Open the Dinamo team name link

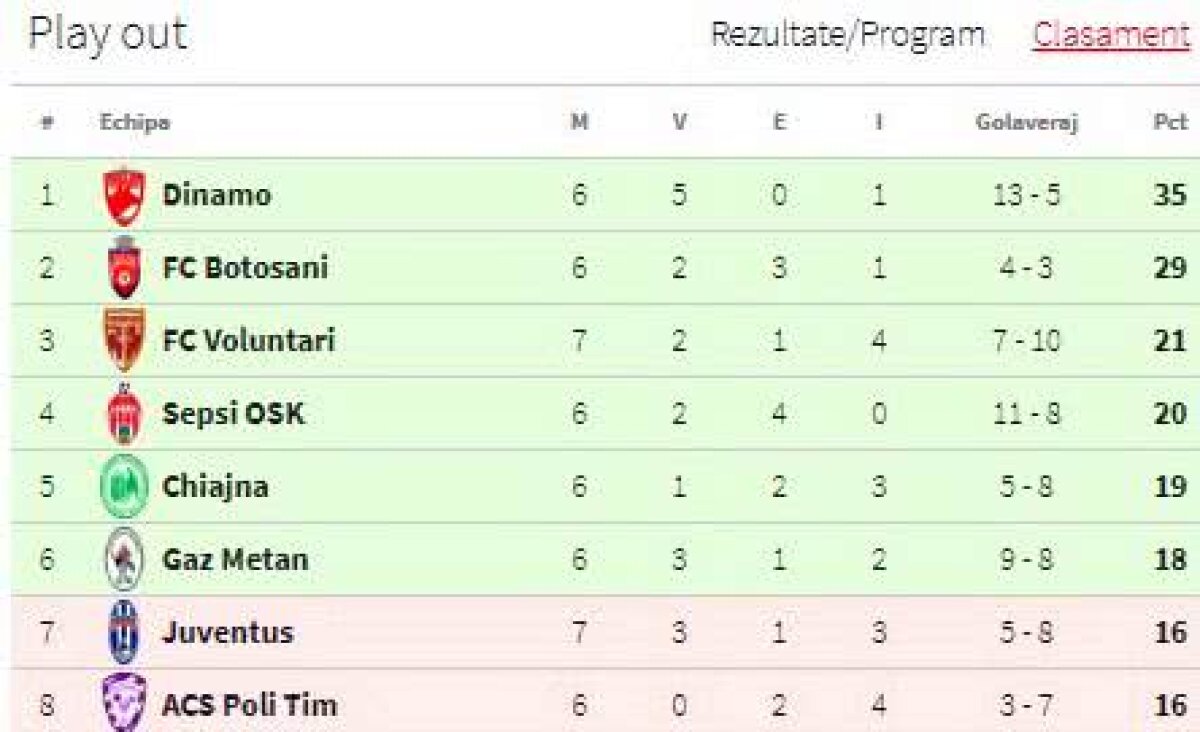click(216, 195)
